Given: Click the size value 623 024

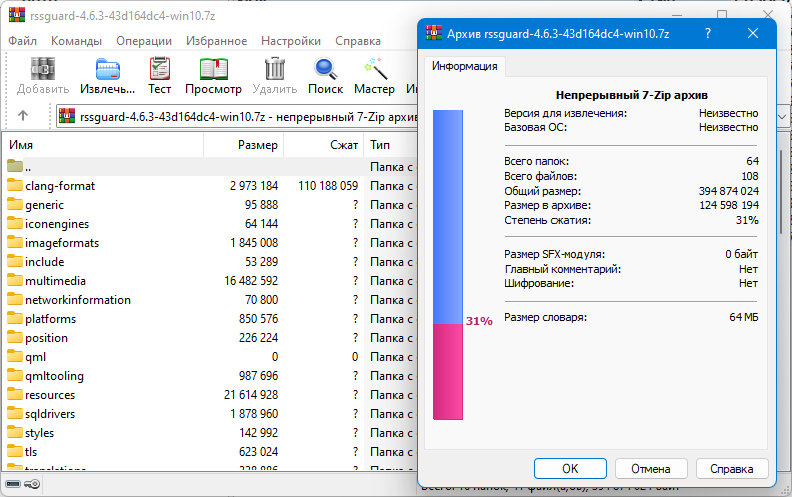Looking at the screenshot, I should tap(258, 452).
